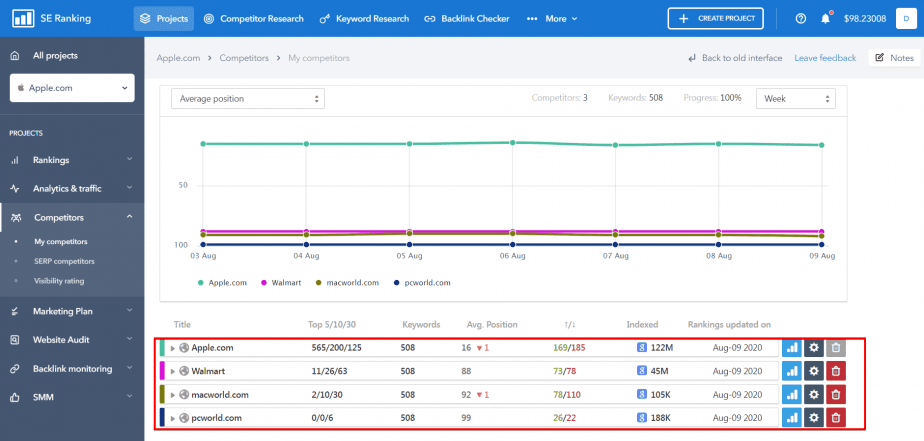Delete macworld.com competitor via trash icon
The image size is (924, 441).
pos(836,394)
